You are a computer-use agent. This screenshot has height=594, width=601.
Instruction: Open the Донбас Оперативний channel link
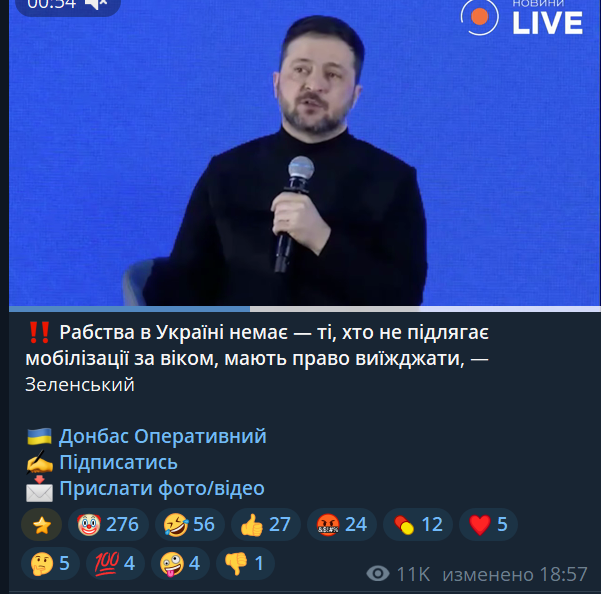(x=163, y=436)
